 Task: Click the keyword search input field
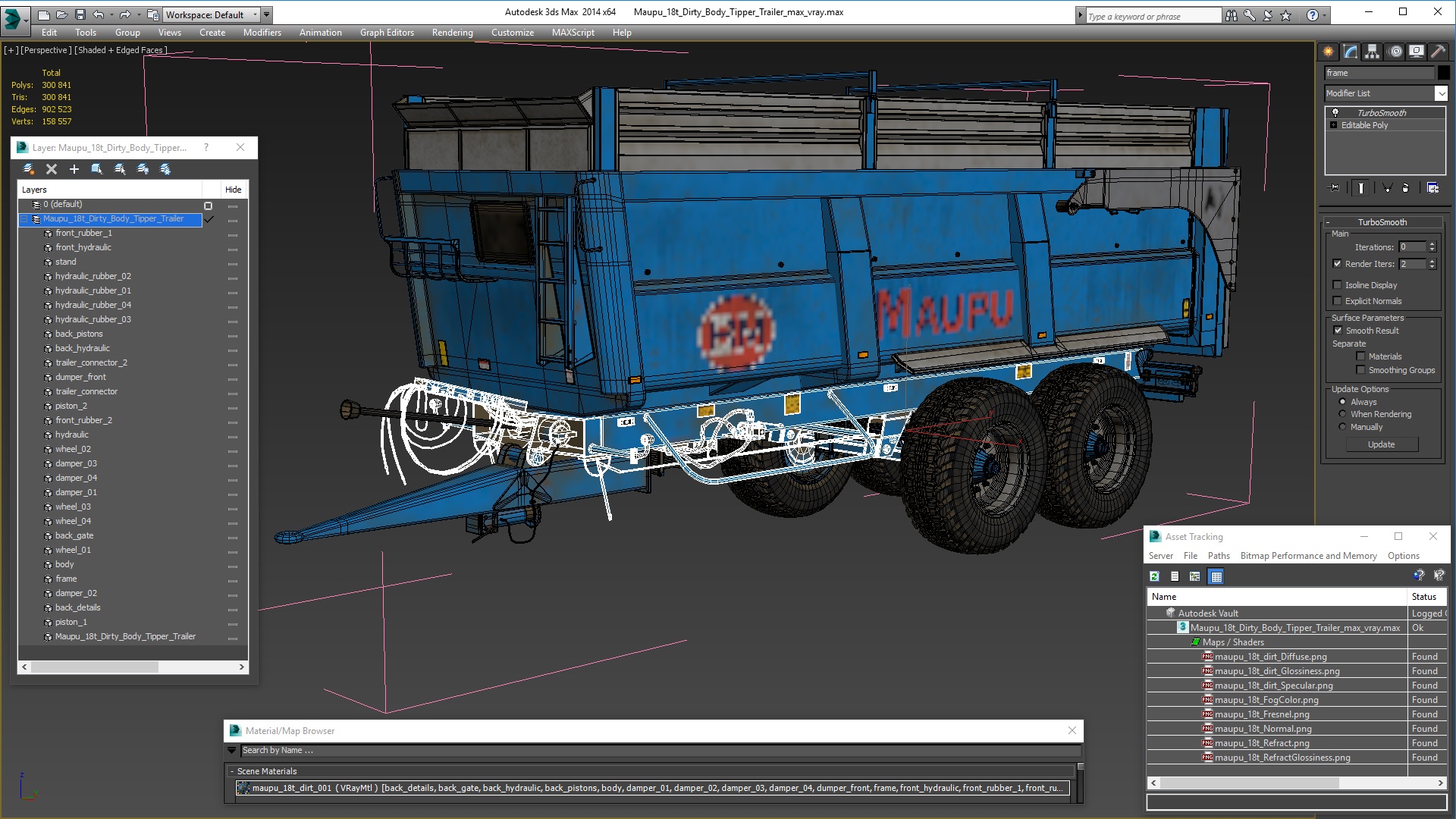click(1154, 16)
